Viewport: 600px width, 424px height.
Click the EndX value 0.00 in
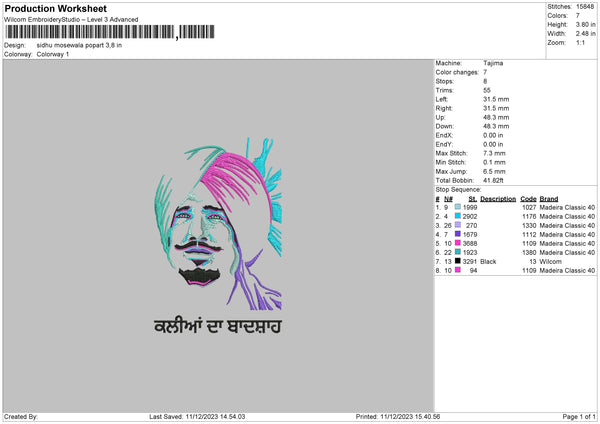click(493, 135)
